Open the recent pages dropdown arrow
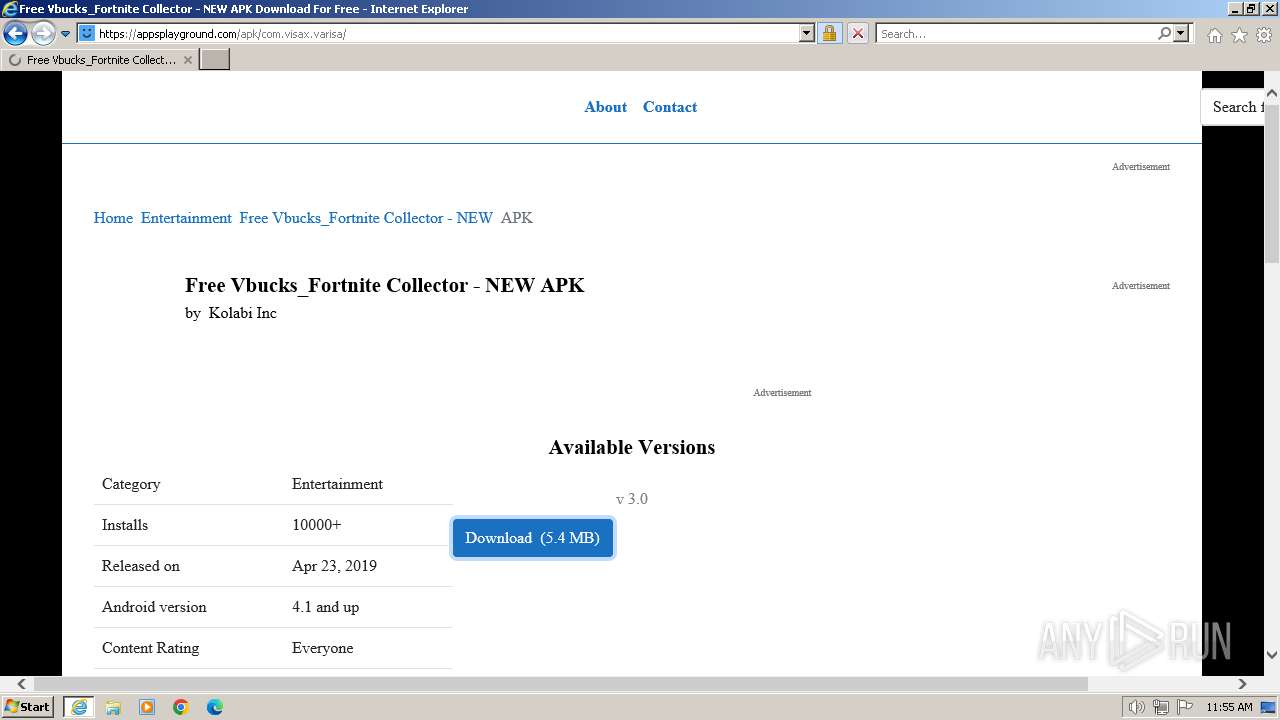 pyautogui.click(x=65, y=34)
